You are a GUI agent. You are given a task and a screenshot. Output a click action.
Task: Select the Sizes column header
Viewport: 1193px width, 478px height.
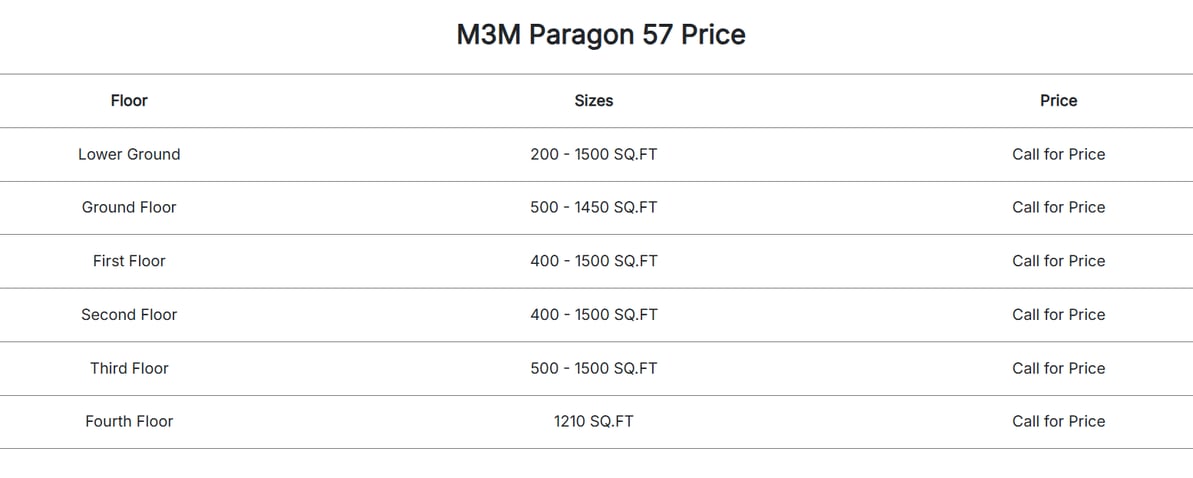click(593, 100)
